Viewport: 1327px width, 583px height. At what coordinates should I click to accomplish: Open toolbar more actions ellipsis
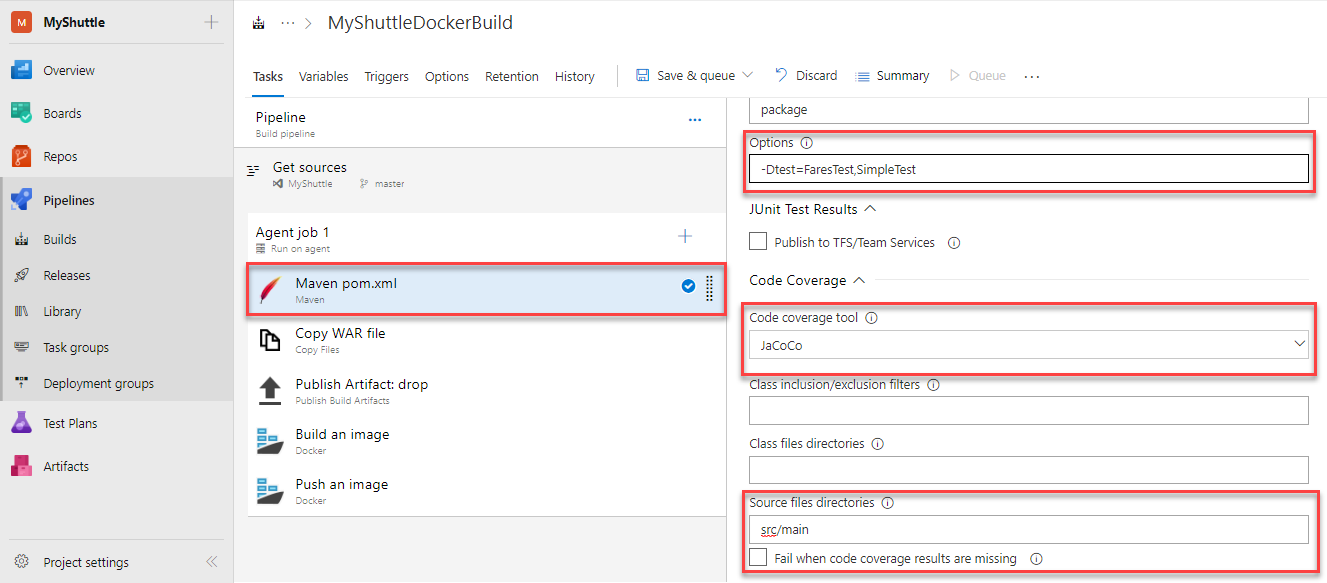[x=1033, y=76]
